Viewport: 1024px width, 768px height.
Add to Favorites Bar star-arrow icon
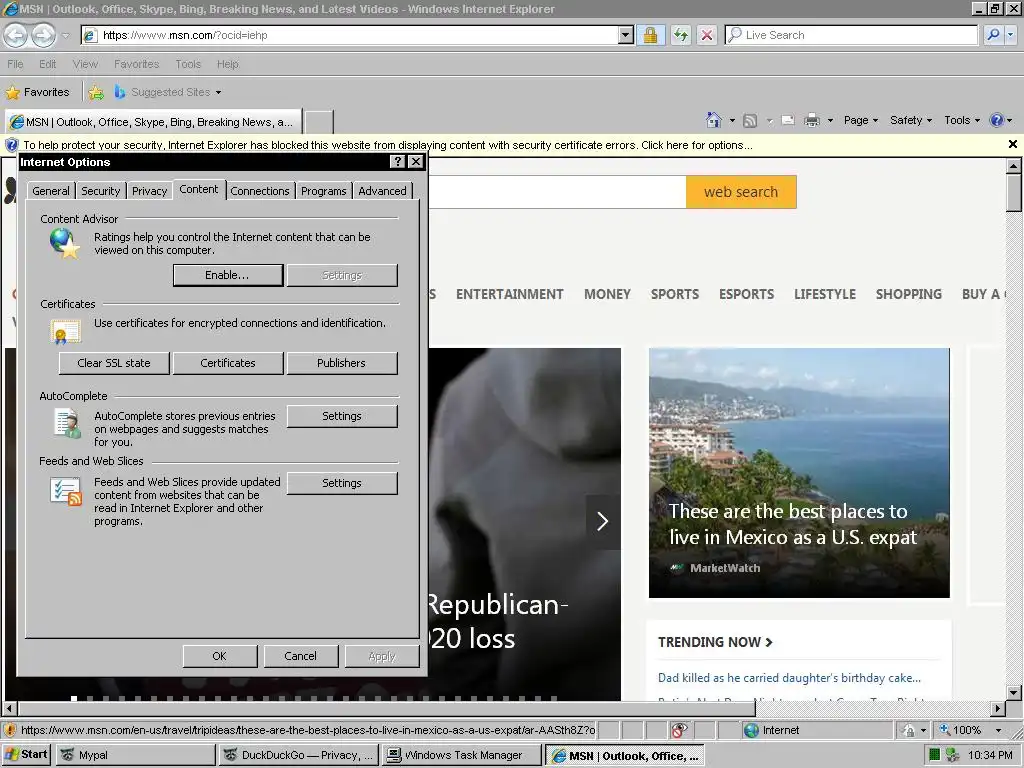tap(96, 92)
